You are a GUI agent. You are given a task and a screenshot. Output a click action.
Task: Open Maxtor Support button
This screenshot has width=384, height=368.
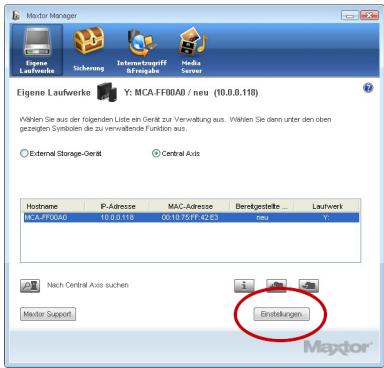click(x=48, y=314)
